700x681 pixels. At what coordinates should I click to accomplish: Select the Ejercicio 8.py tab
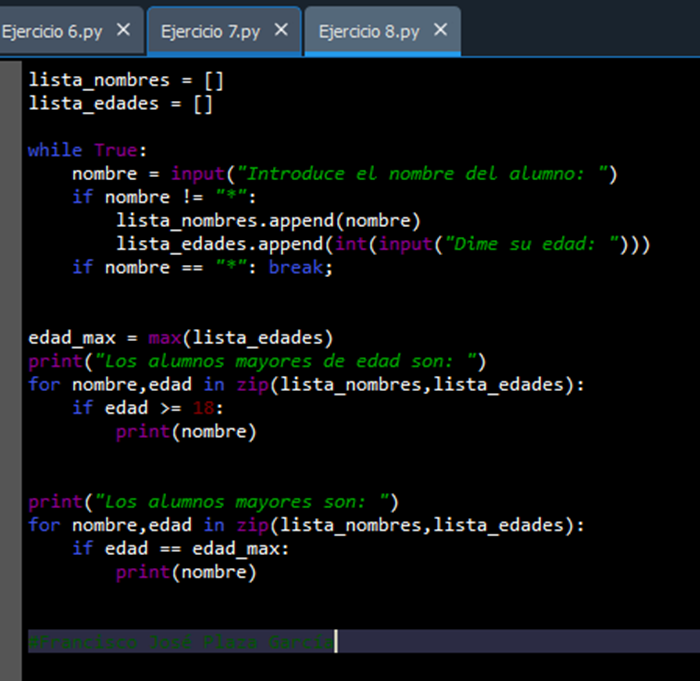(368, 31)
